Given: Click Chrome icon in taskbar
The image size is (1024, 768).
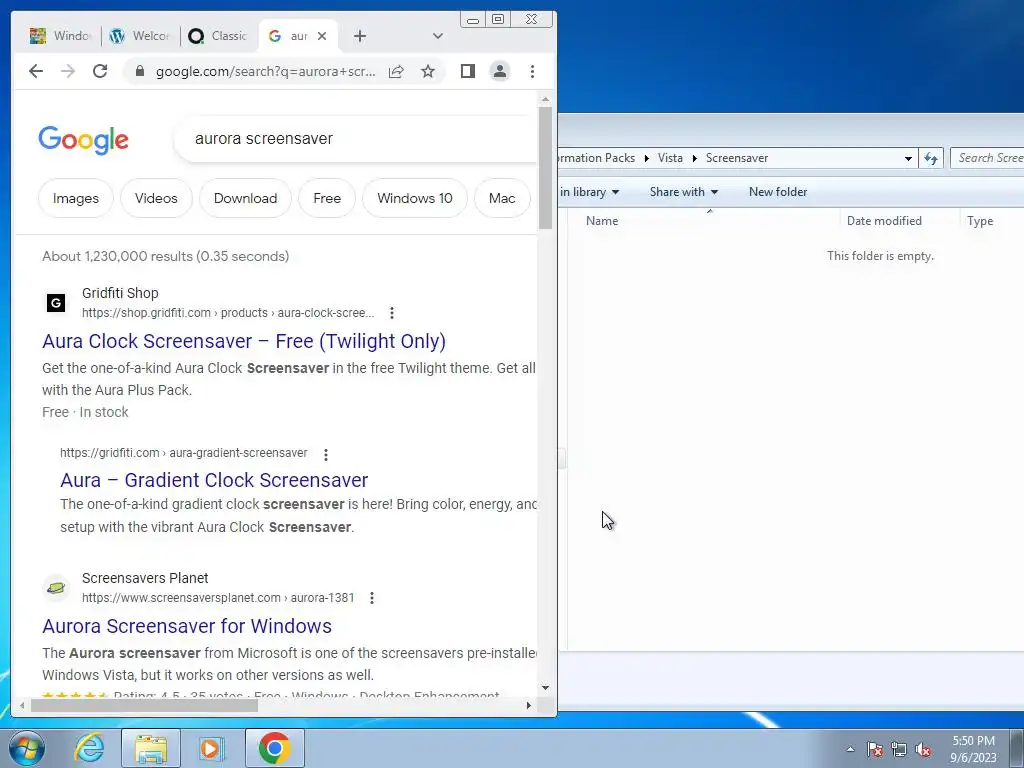Looking at the screenshot, I should point(274,748).
